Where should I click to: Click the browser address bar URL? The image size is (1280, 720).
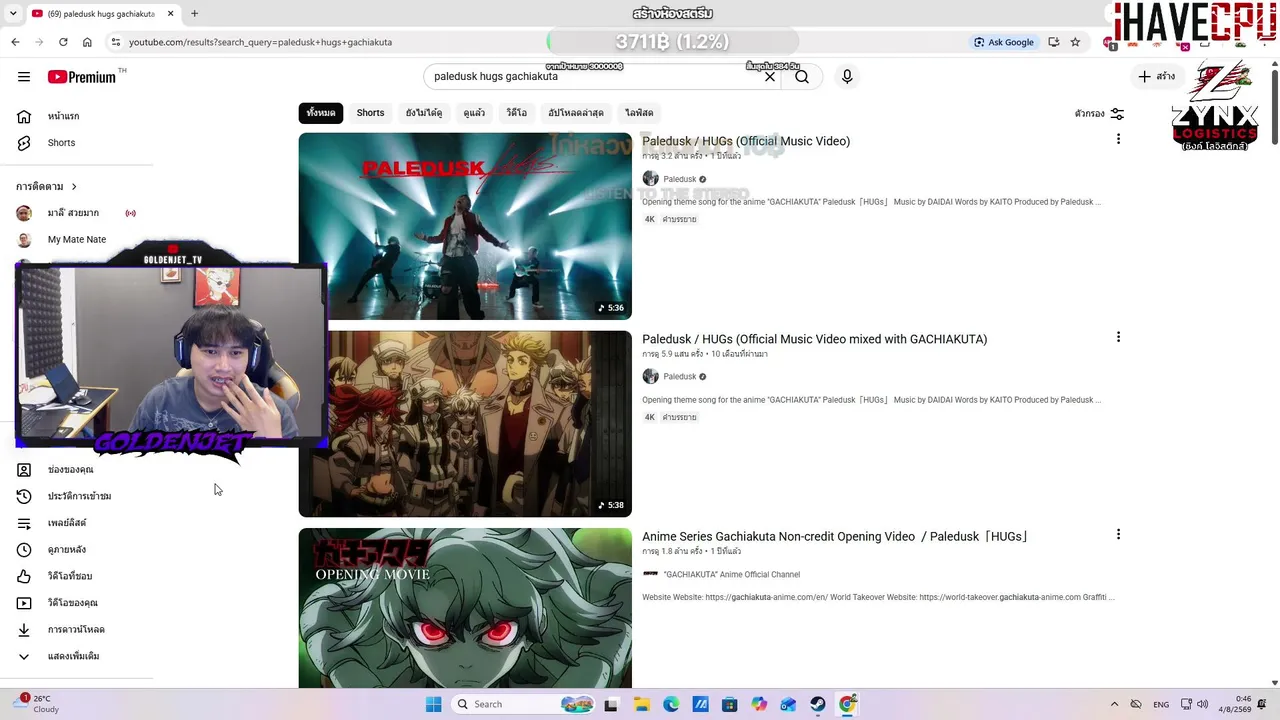click(260, 42)
